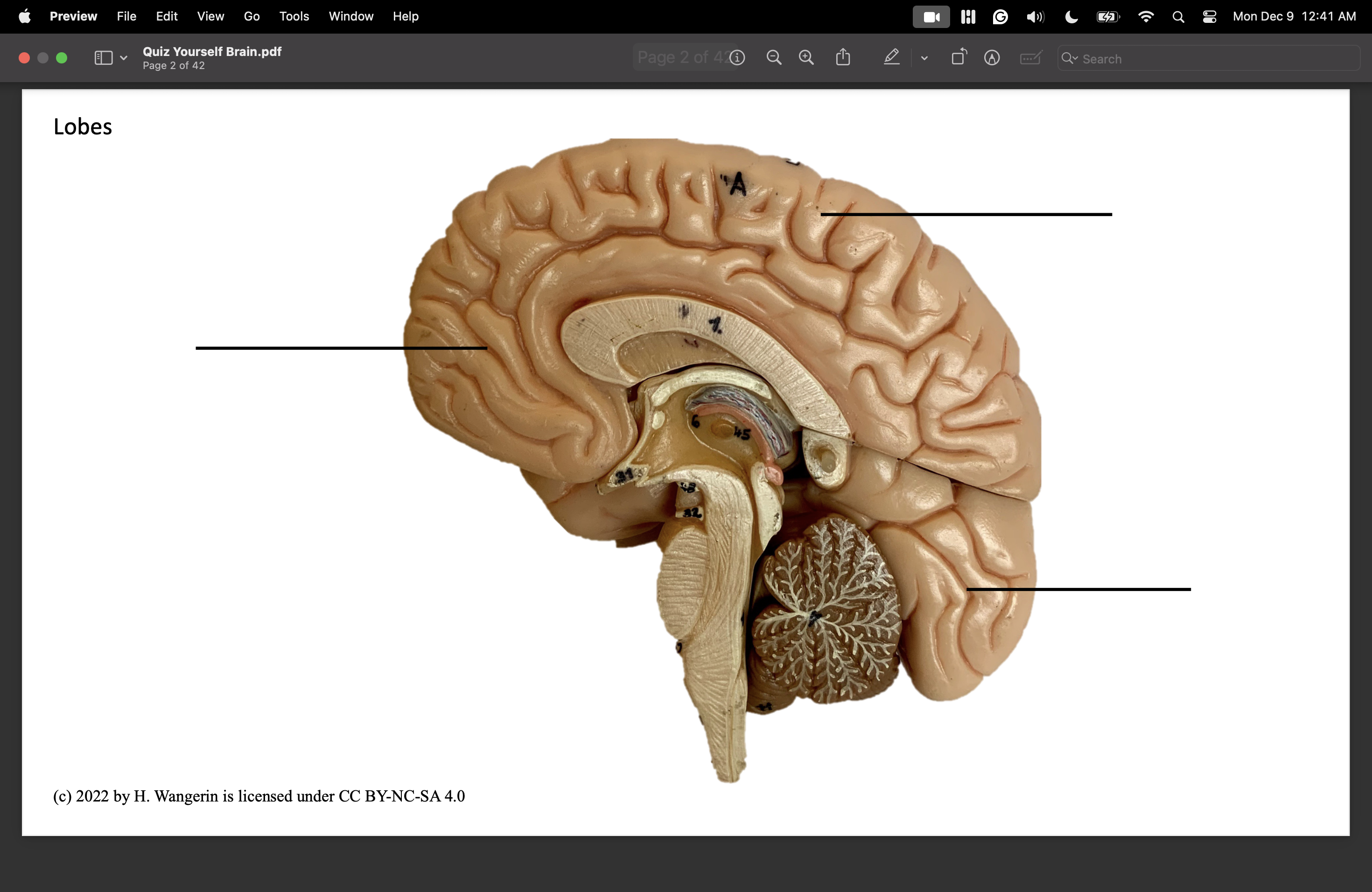Toggle Do Not Disturb moon icon
The image size is (1372, 892).
coord(1071,17)
